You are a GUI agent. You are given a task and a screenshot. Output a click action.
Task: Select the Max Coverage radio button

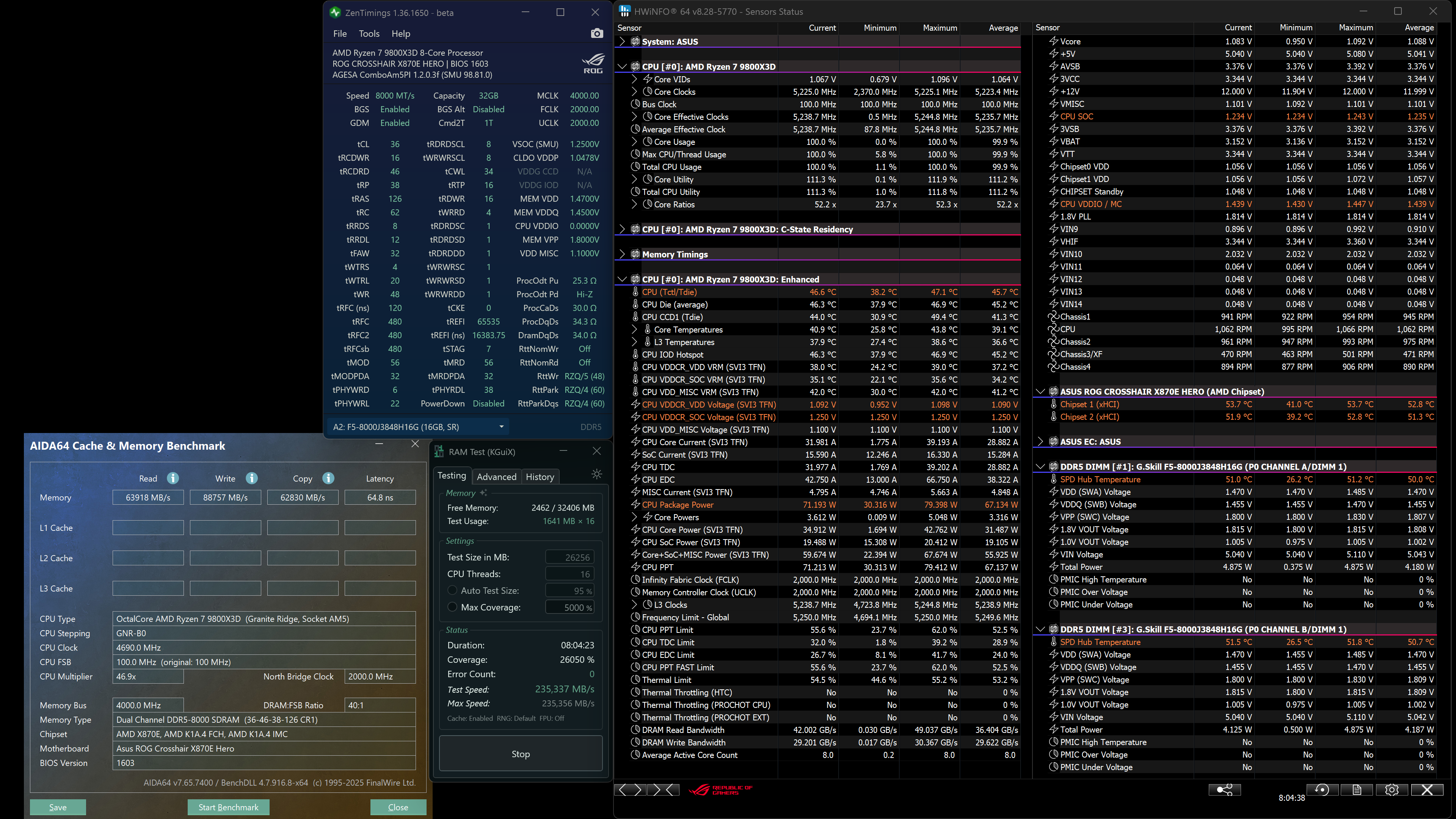pos(452,607)
